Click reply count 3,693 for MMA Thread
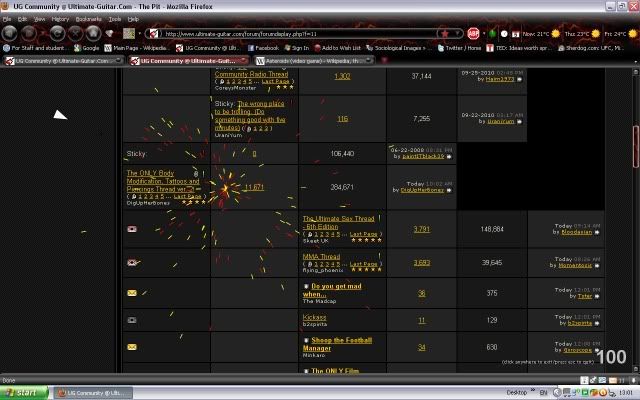Image resolution: width=640 pixels, height=400 pixels. tap(422, 263)
